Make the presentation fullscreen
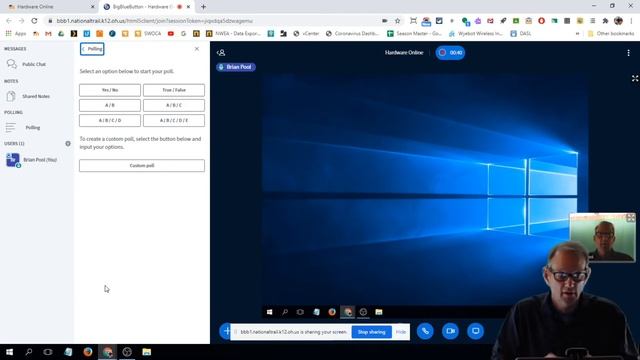The image size is (640, 360). [635, 78]
